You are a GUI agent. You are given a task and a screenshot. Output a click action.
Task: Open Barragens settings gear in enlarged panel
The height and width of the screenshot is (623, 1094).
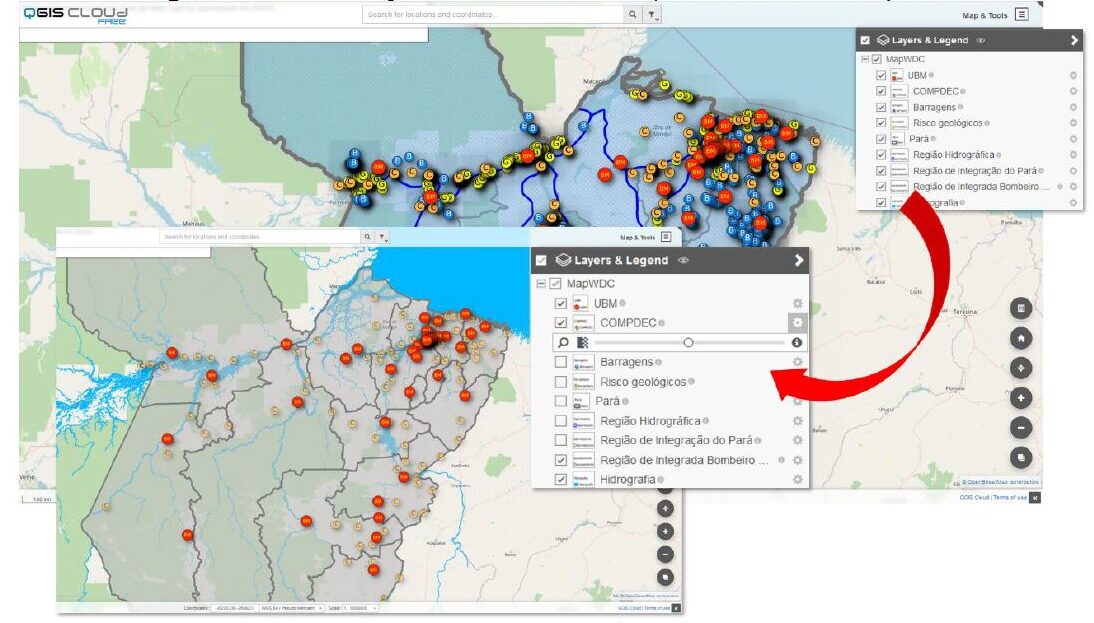point(797,362)
